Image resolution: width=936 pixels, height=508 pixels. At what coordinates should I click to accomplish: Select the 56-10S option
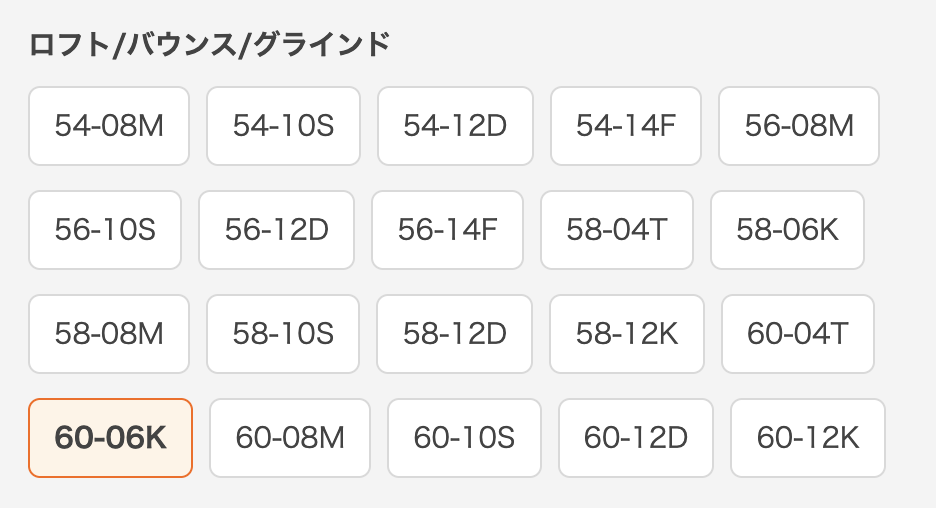coord(105,230)
